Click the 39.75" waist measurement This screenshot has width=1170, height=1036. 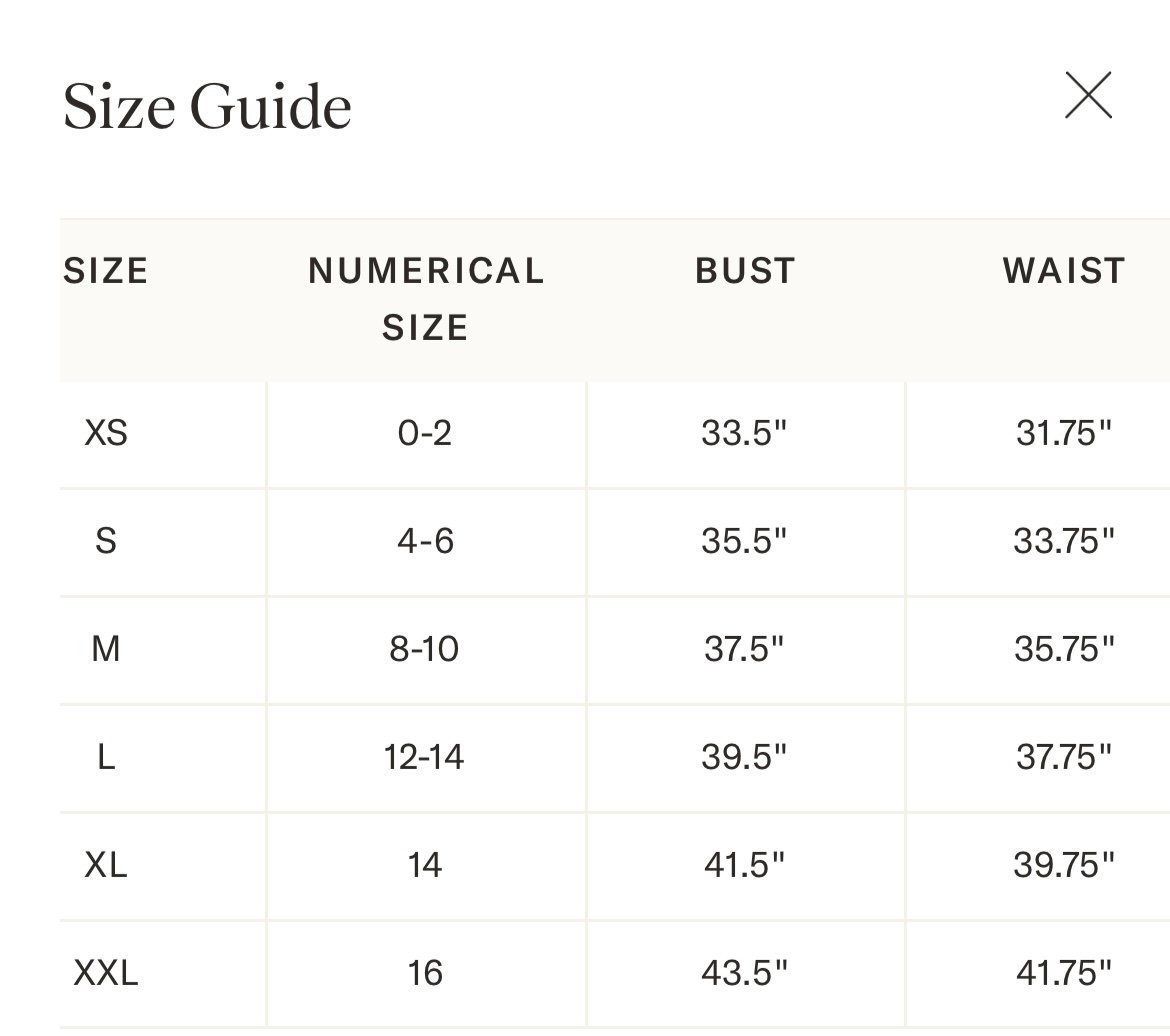[x=1064, y=865]
